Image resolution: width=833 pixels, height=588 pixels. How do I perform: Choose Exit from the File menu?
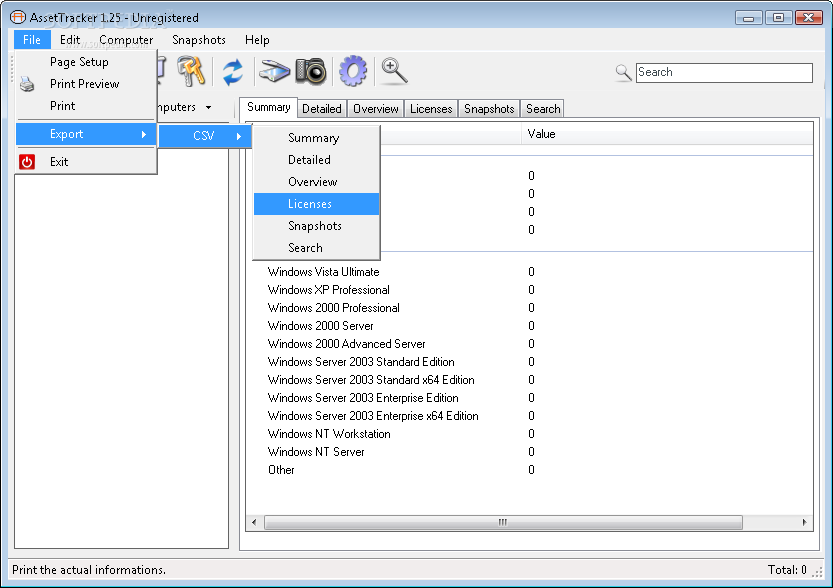click(86, 161)
